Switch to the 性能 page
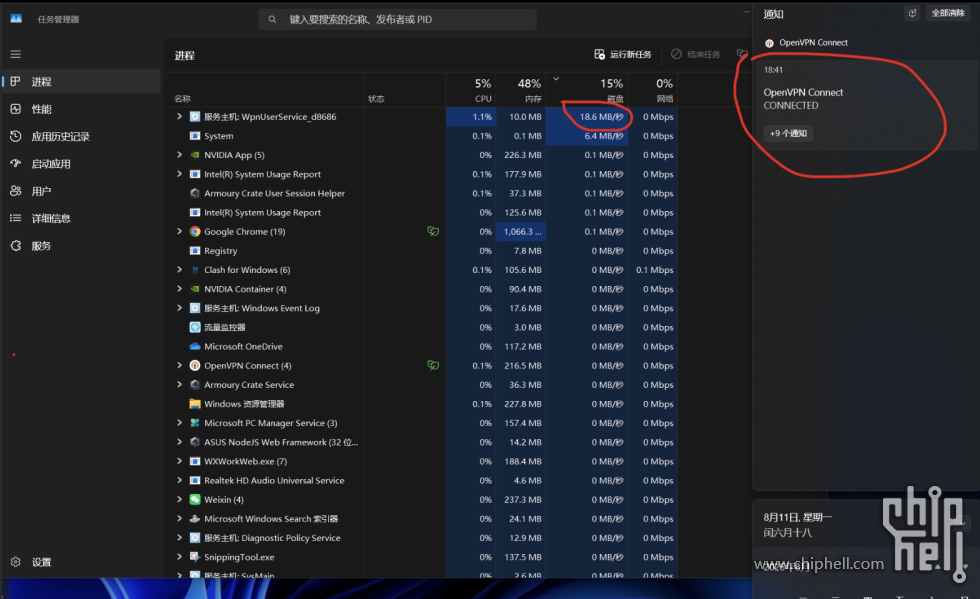This screenshot has width=980, height=599. pyautogui.click(x=82, y=109)
